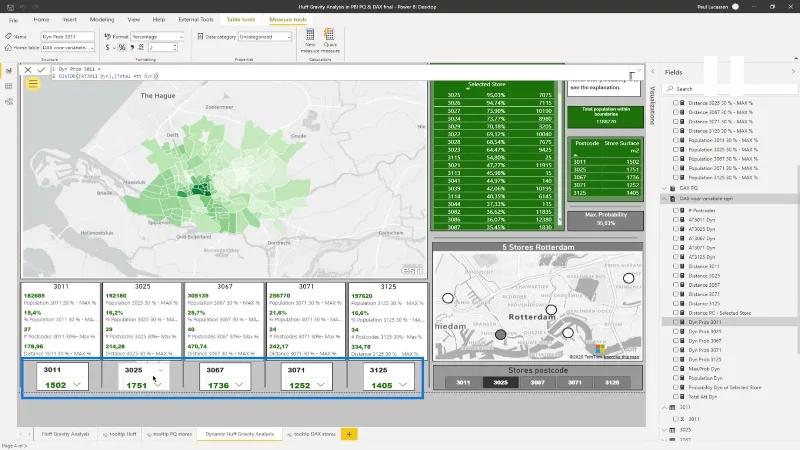Cancel the formula edit with X icon
Screen dimensions: 800x450
pyautogui.click(x=28, y=70)
